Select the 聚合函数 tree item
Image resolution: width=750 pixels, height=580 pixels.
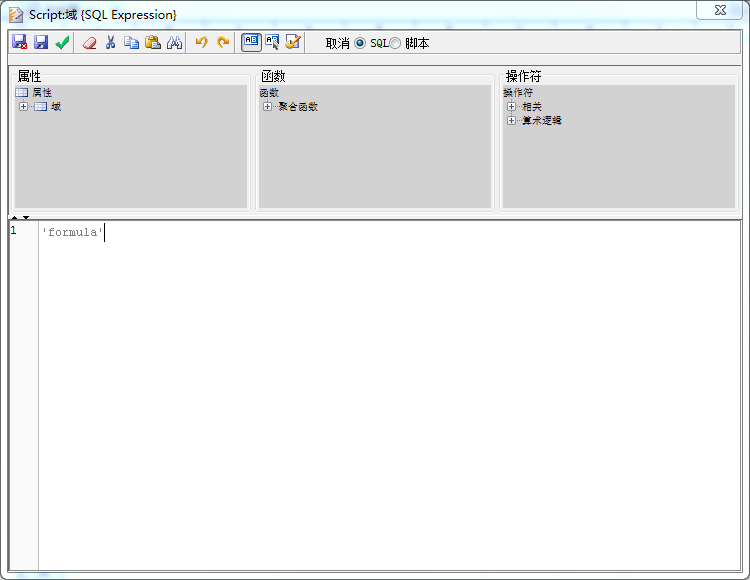click(x=298, y=107)
